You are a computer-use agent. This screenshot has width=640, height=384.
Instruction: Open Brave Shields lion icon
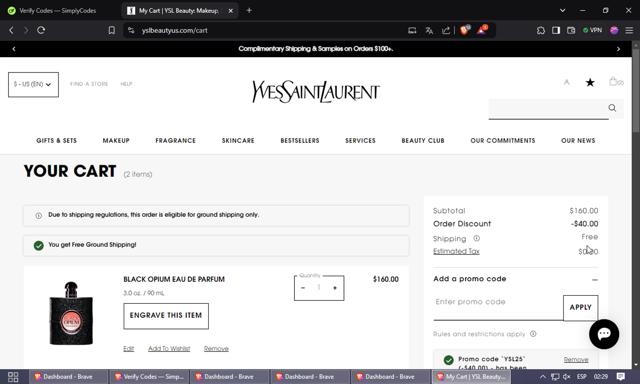[464, 30]
